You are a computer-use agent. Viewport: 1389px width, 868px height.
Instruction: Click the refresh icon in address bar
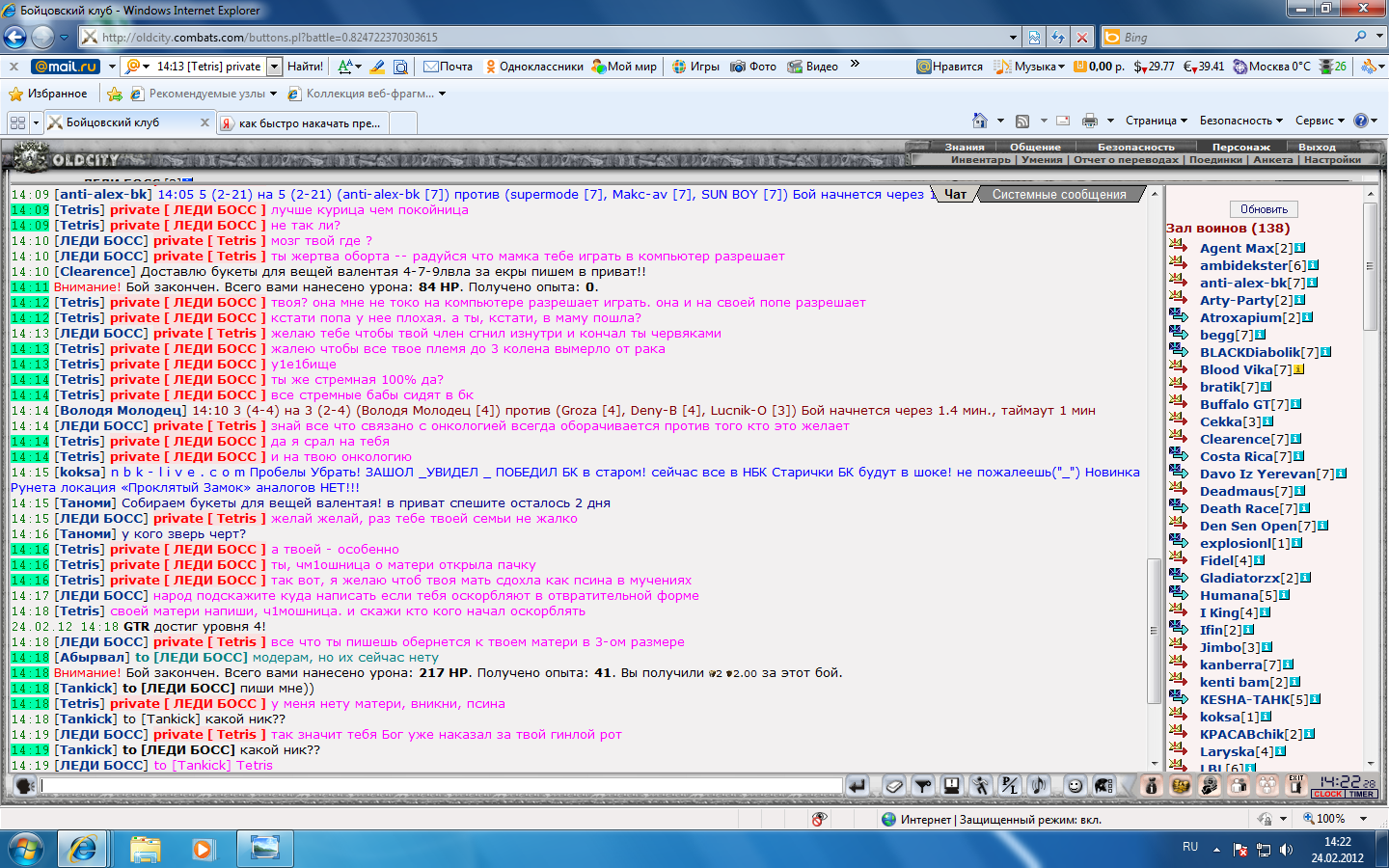(1058, 37)
